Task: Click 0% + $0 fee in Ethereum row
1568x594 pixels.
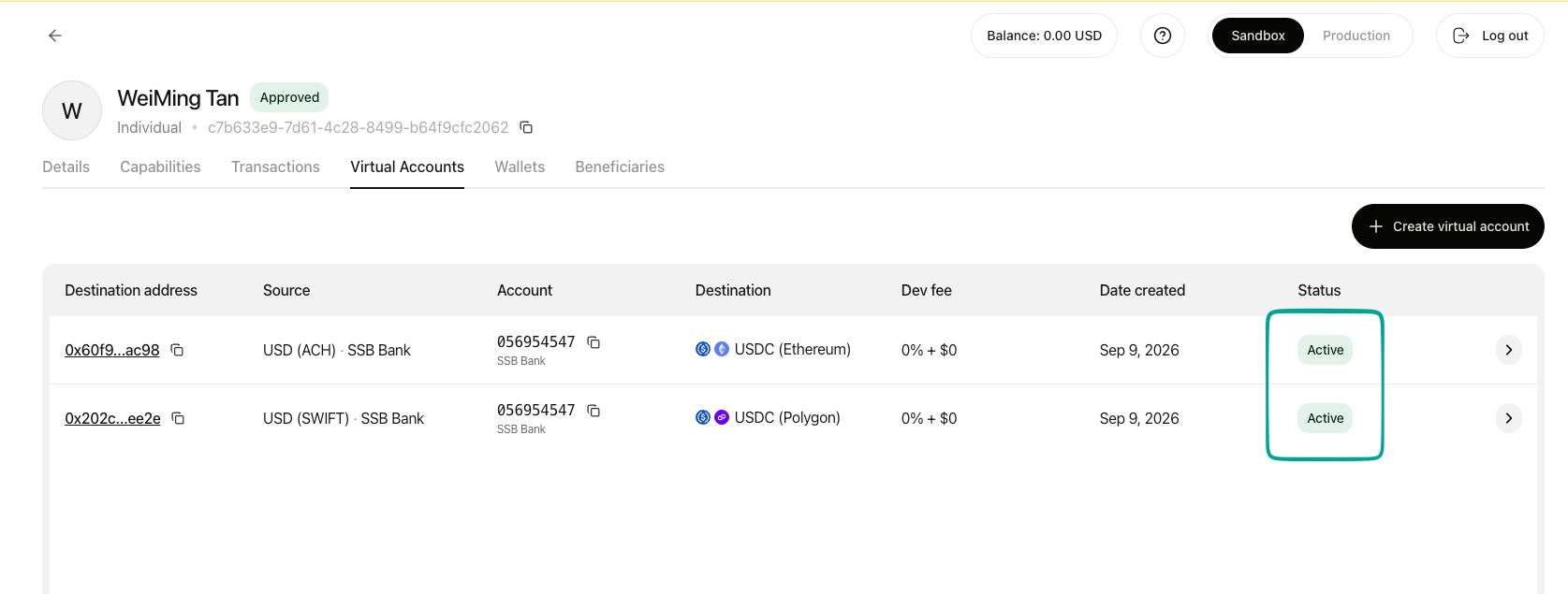Action: pyautogui.click(x=929, y=350)
